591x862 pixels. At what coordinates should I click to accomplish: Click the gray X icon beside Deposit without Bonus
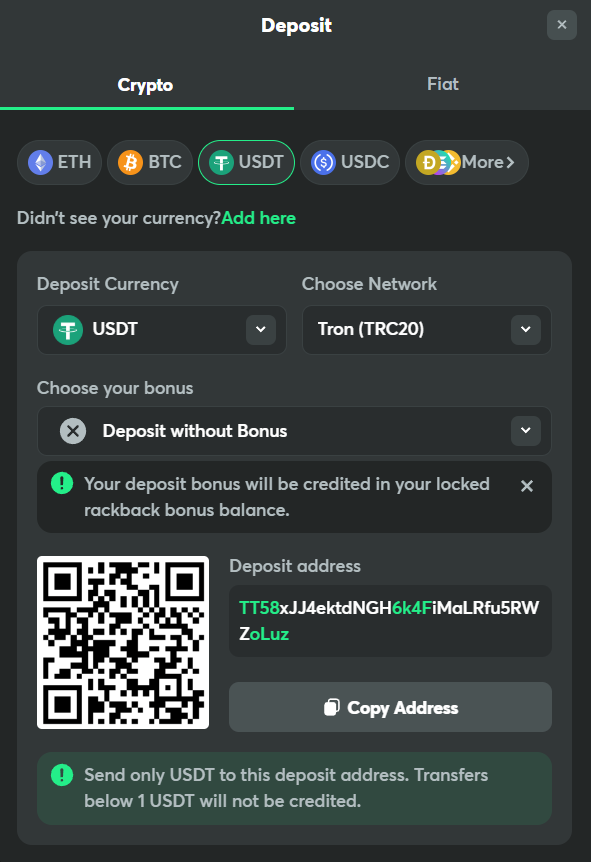73,431
